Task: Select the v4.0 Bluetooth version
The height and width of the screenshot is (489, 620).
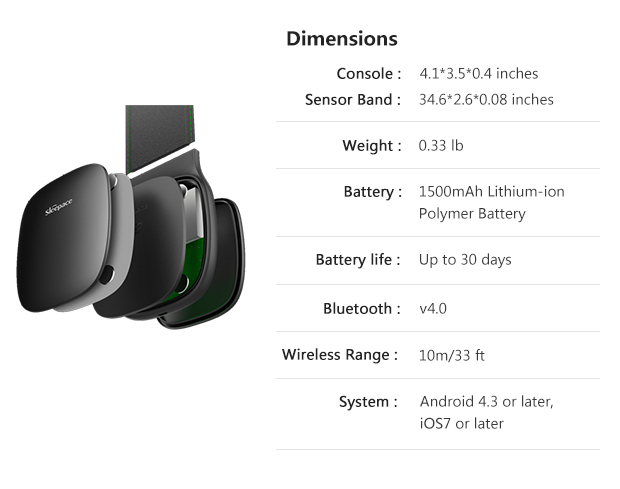Action: (x=433, y=308)
